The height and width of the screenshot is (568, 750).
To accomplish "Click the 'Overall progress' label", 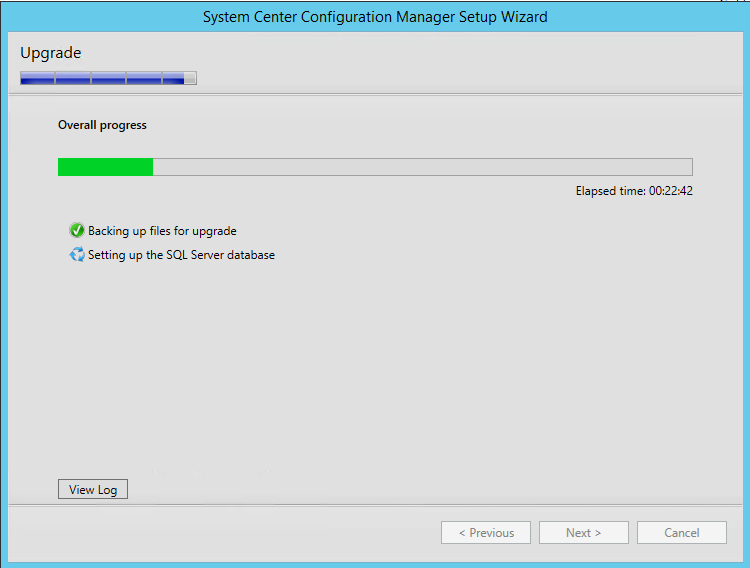I will point(102,125).
